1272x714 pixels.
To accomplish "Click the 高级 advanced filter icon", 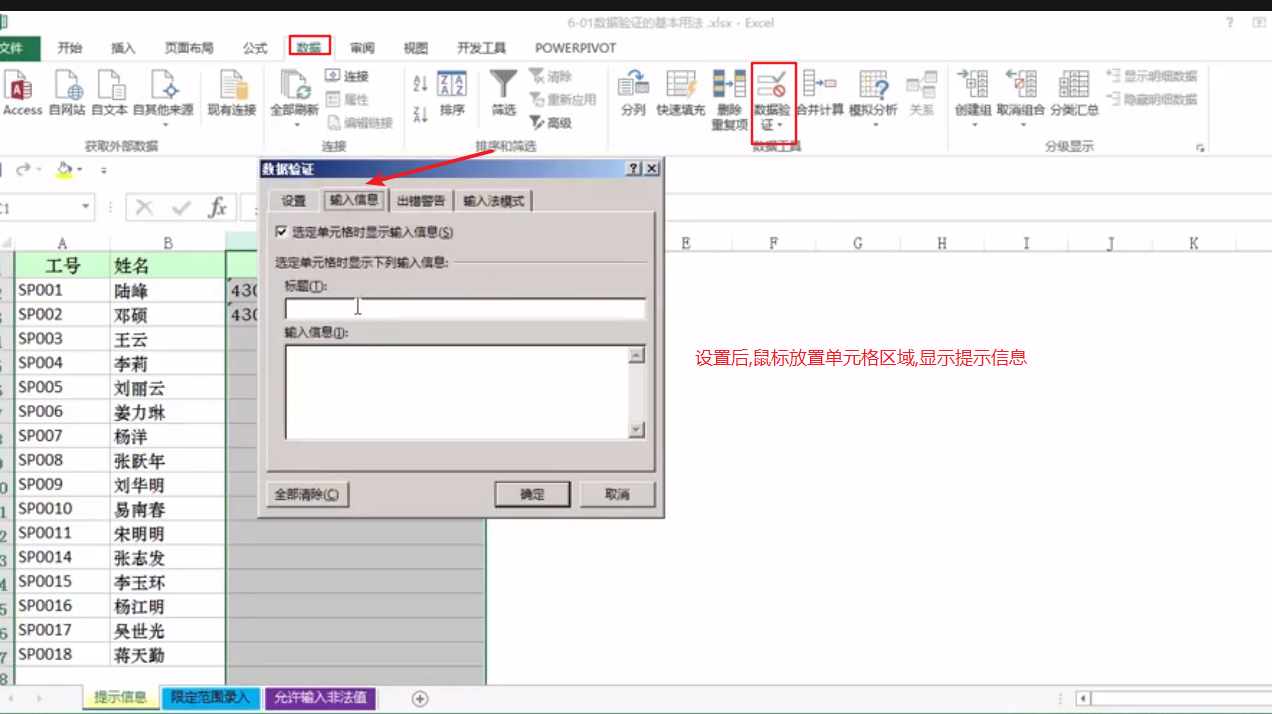I will tap(550, 124).
